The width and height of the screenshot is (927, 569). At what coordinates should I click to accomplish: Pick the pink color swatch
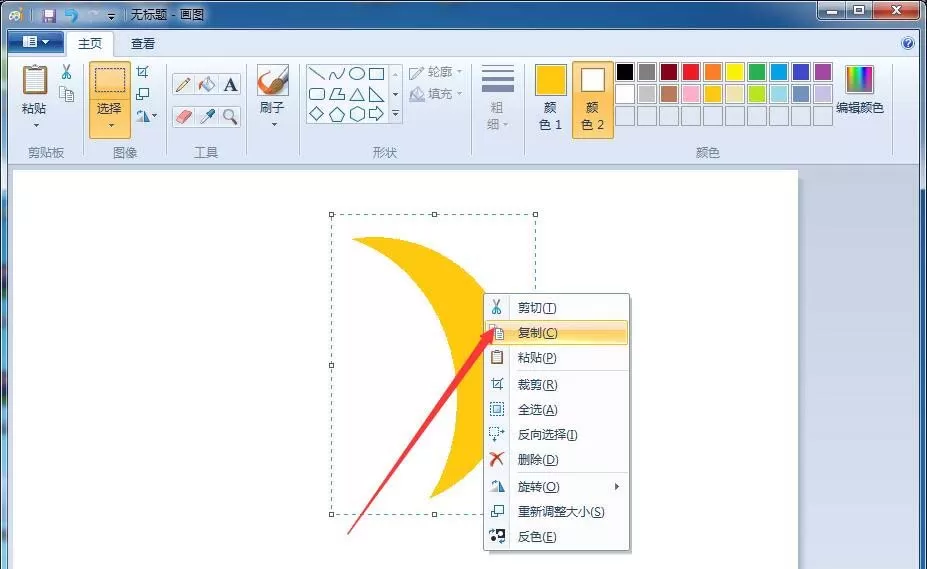pyautogui.click(x=691, y=93)
